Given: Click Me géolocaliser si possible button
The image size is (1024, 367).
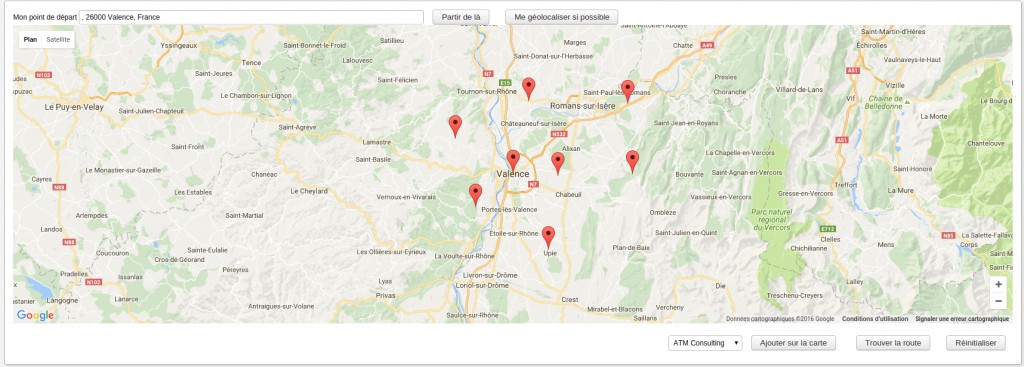Looking at the screenshot, I should (562, 17).
